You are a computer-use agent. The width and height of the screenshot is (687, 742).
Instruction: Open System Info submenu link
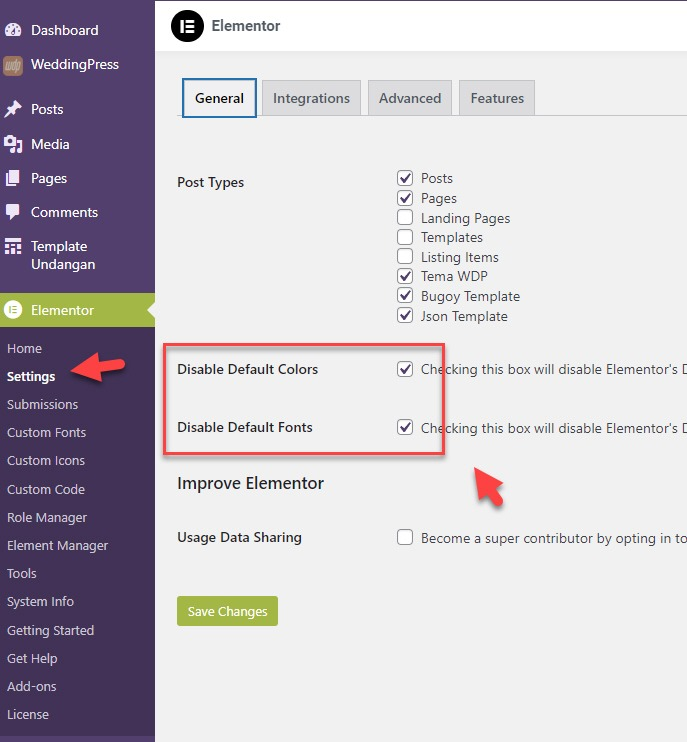coord(40,601)
